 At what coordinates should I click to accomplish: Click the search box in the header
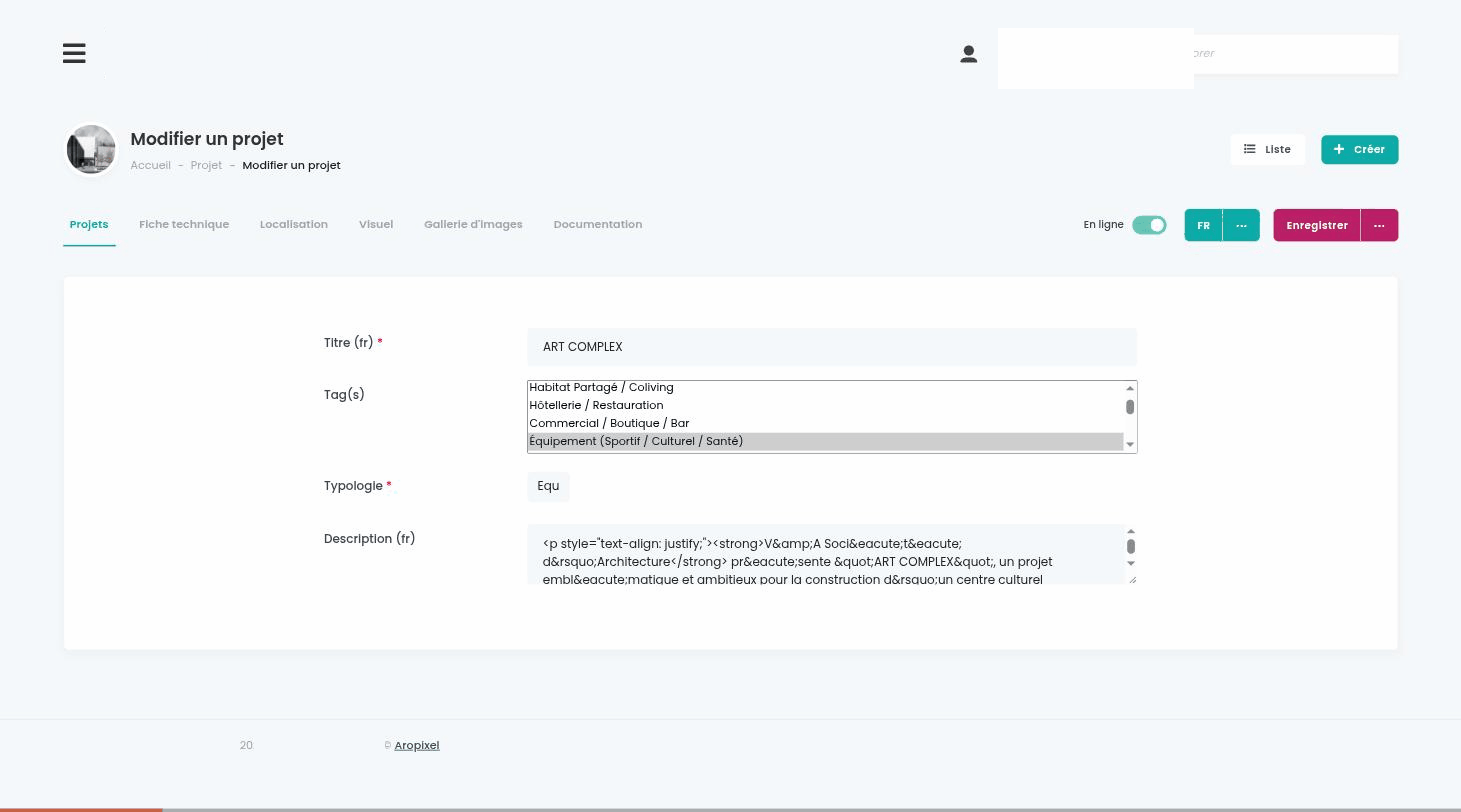(1295, 54)
